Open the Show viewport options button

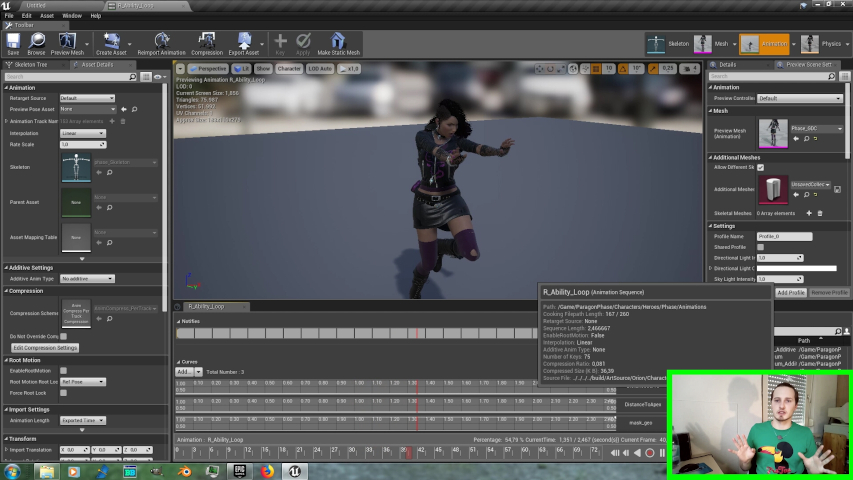(x=263, y=69)
